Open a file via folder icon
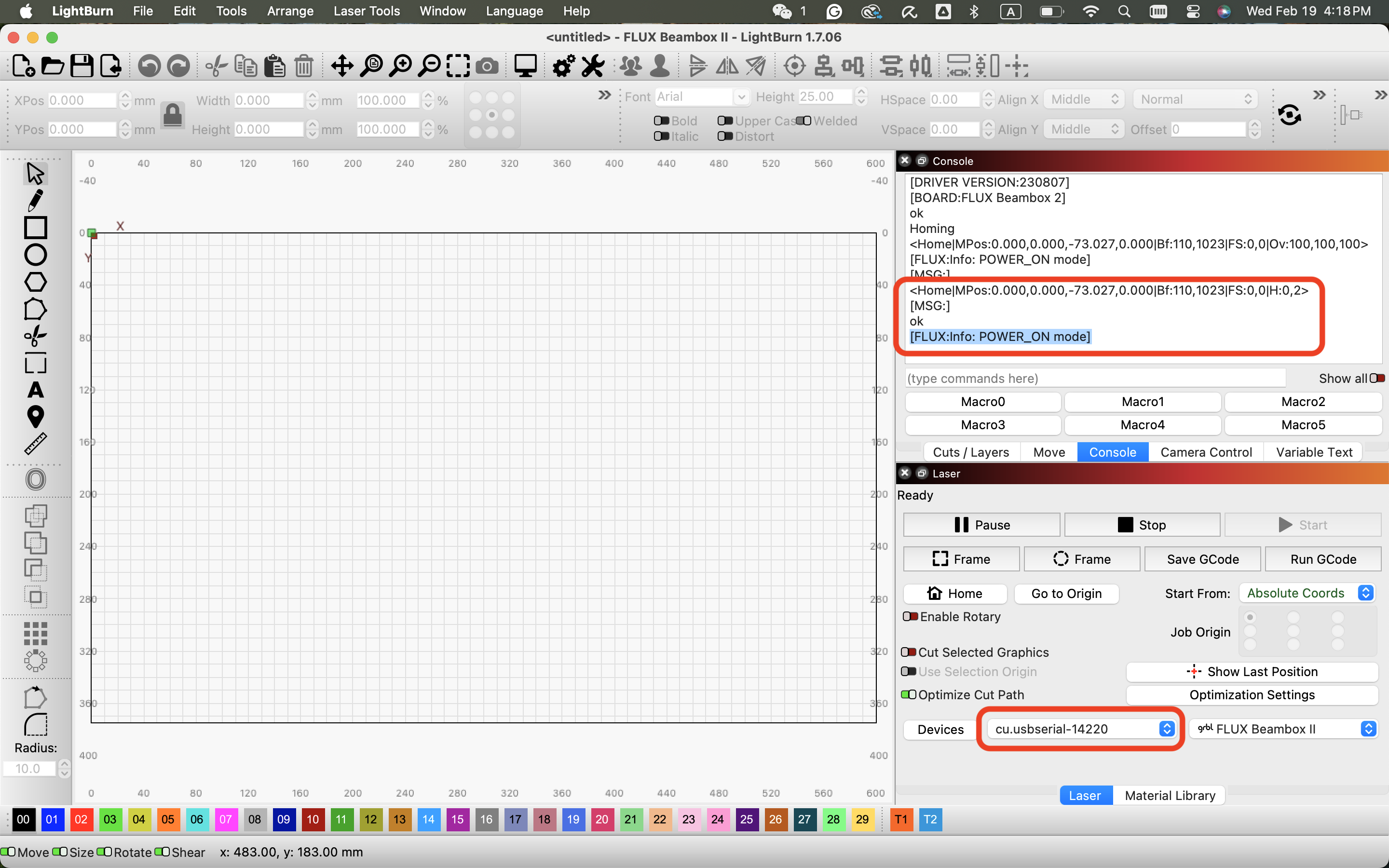The height and width of the screenshot is (868, 1389). (52, 66)
